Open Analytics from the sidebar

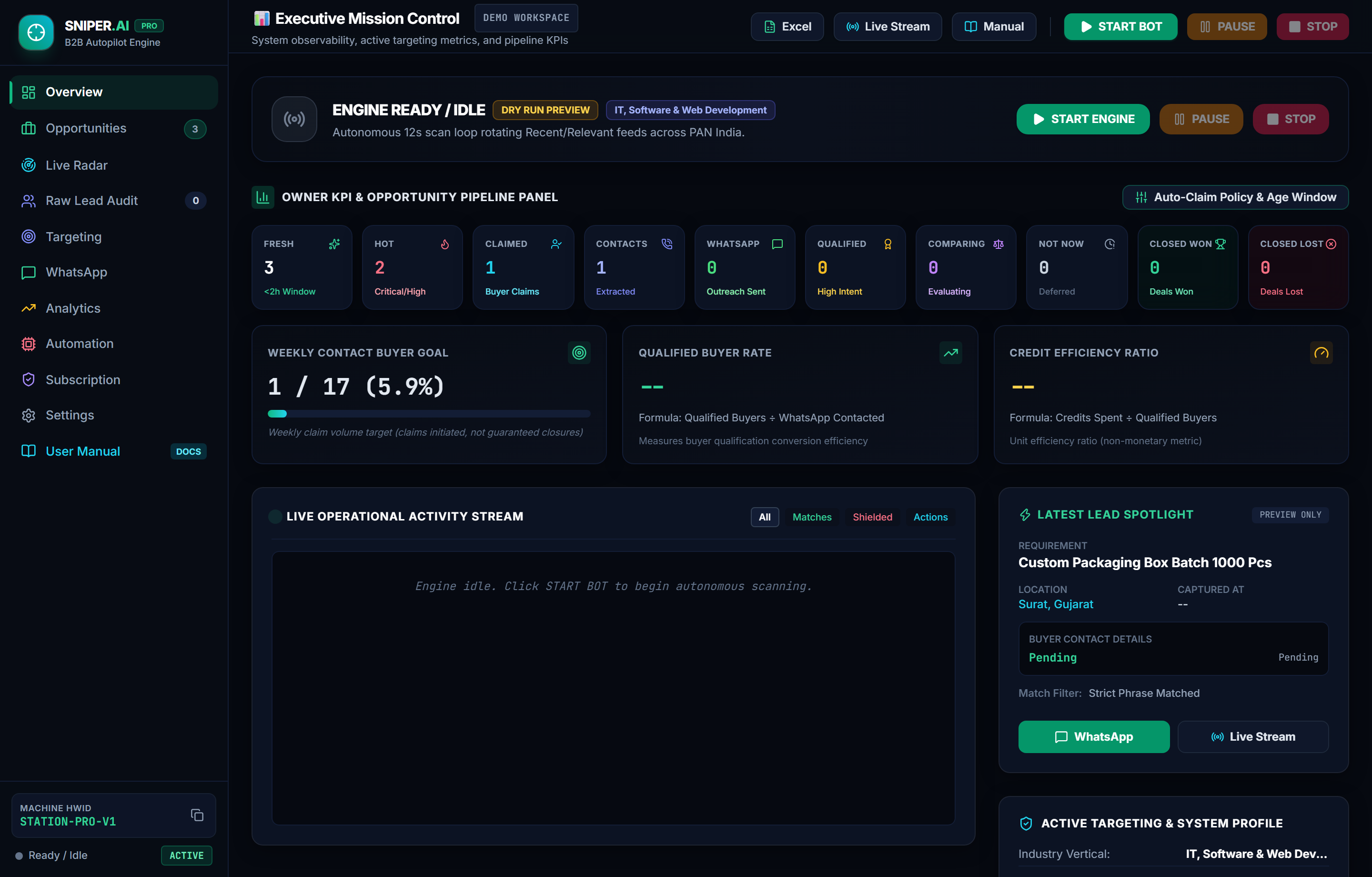(114, 308)
